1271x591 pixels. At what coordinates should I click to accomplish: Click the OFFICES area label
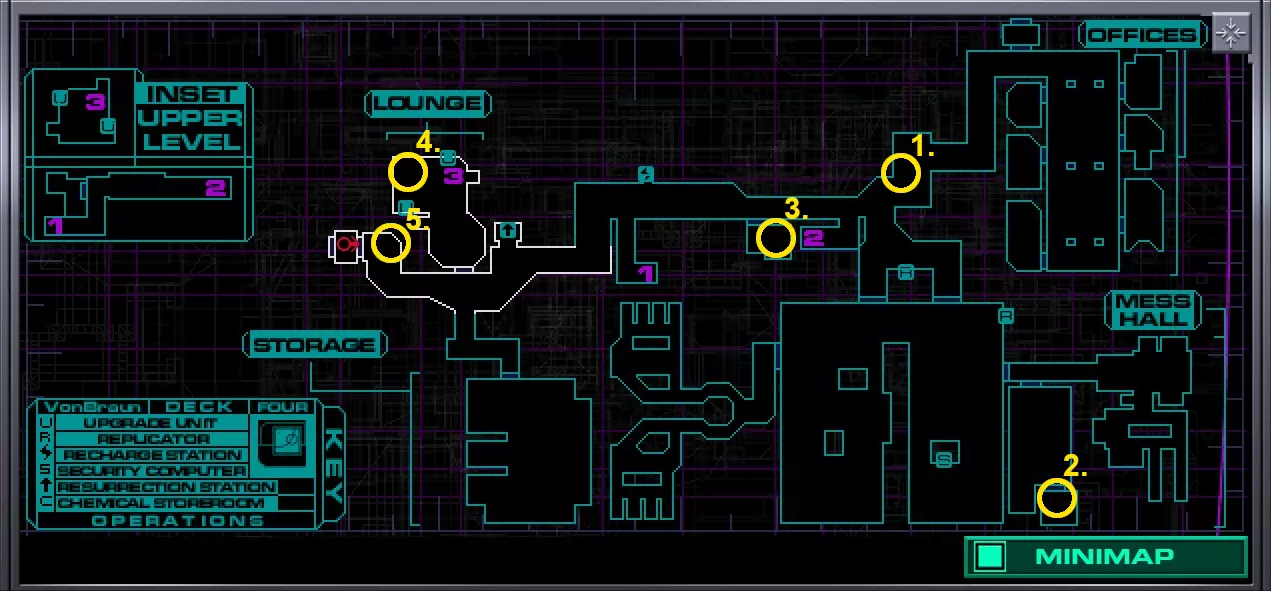click(x=1143, y=35)
